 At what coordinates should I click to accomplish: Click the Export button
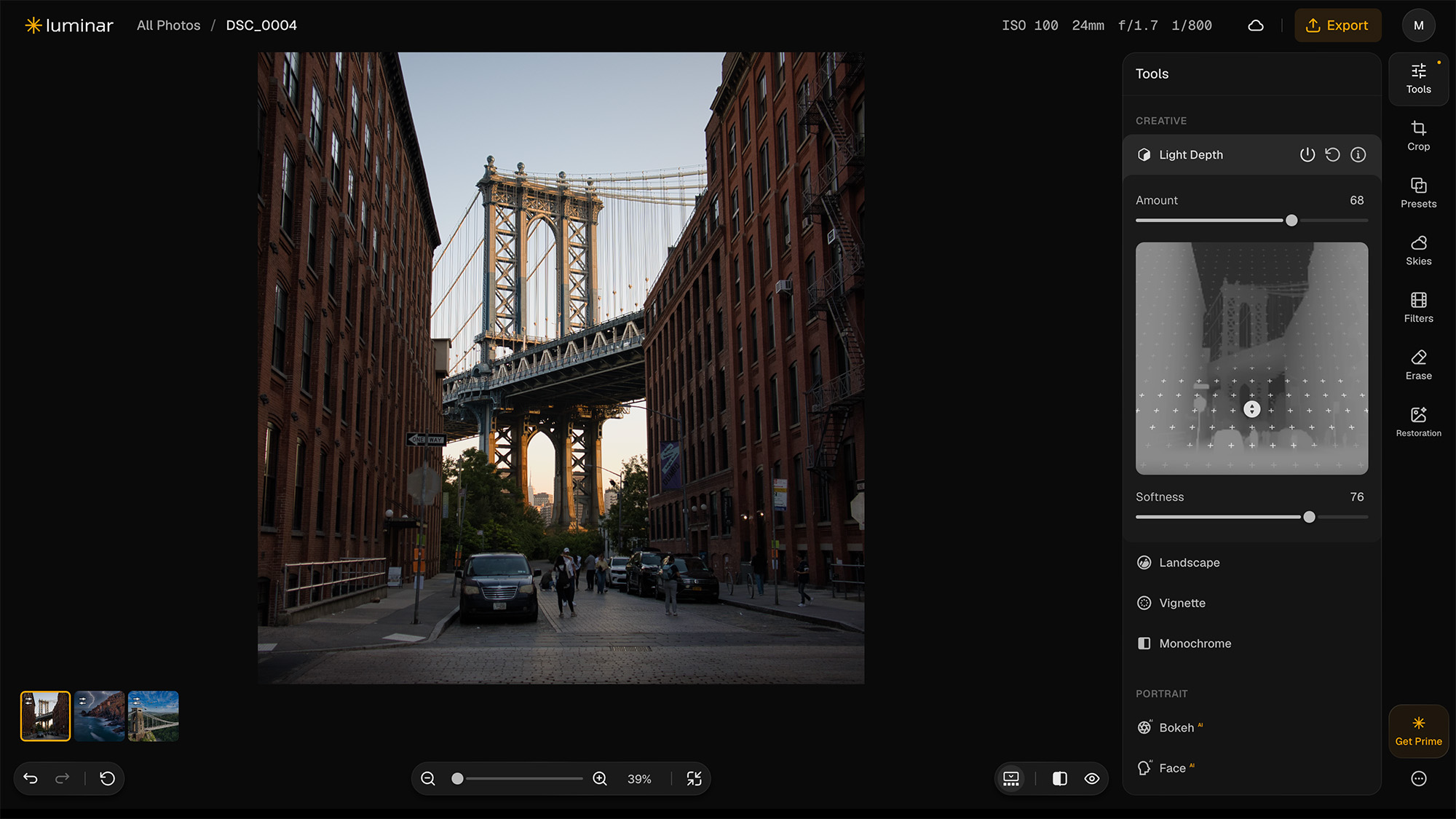coord(1337,25)
